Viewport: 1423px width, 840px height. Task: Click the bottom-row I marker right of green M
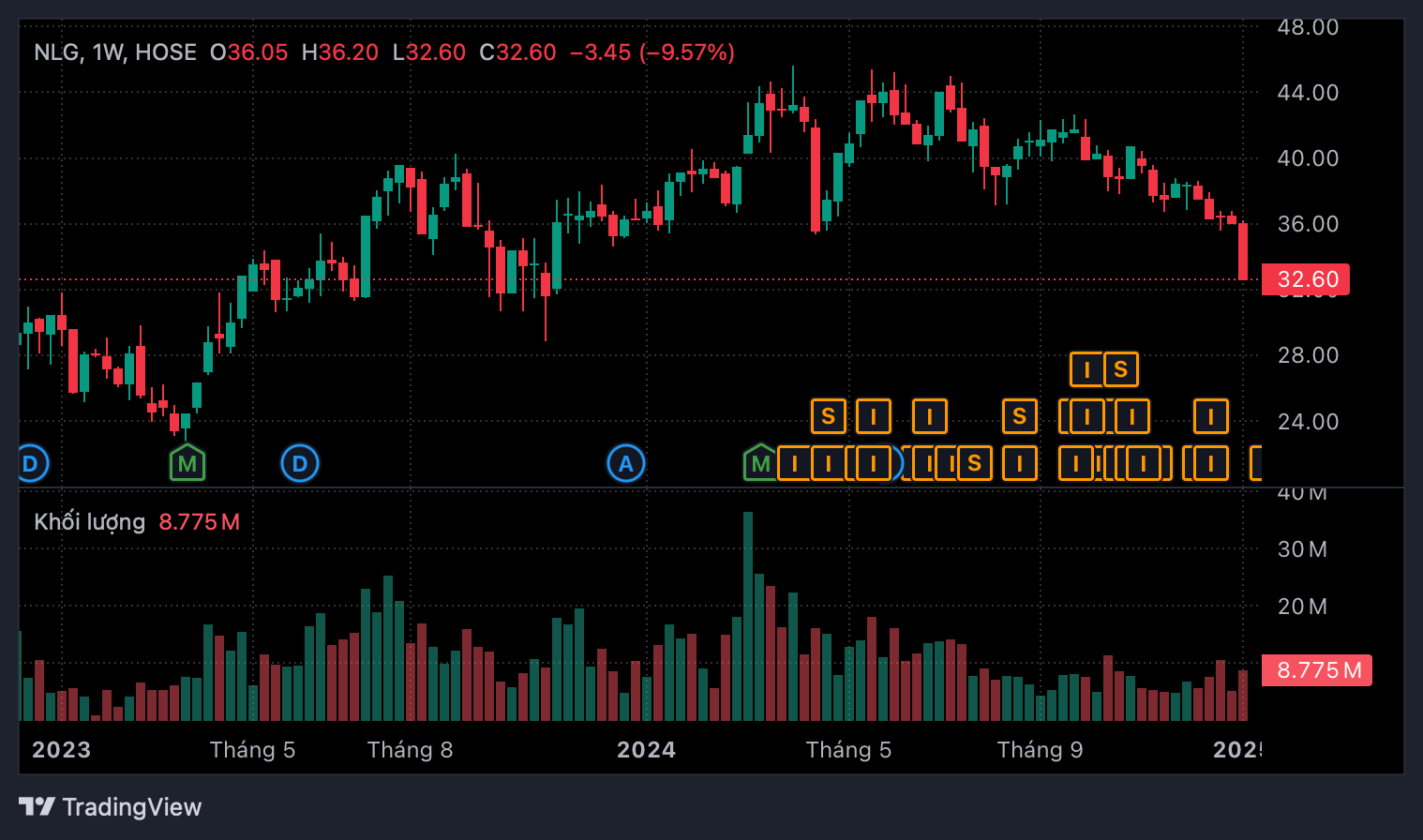(795, 463)
